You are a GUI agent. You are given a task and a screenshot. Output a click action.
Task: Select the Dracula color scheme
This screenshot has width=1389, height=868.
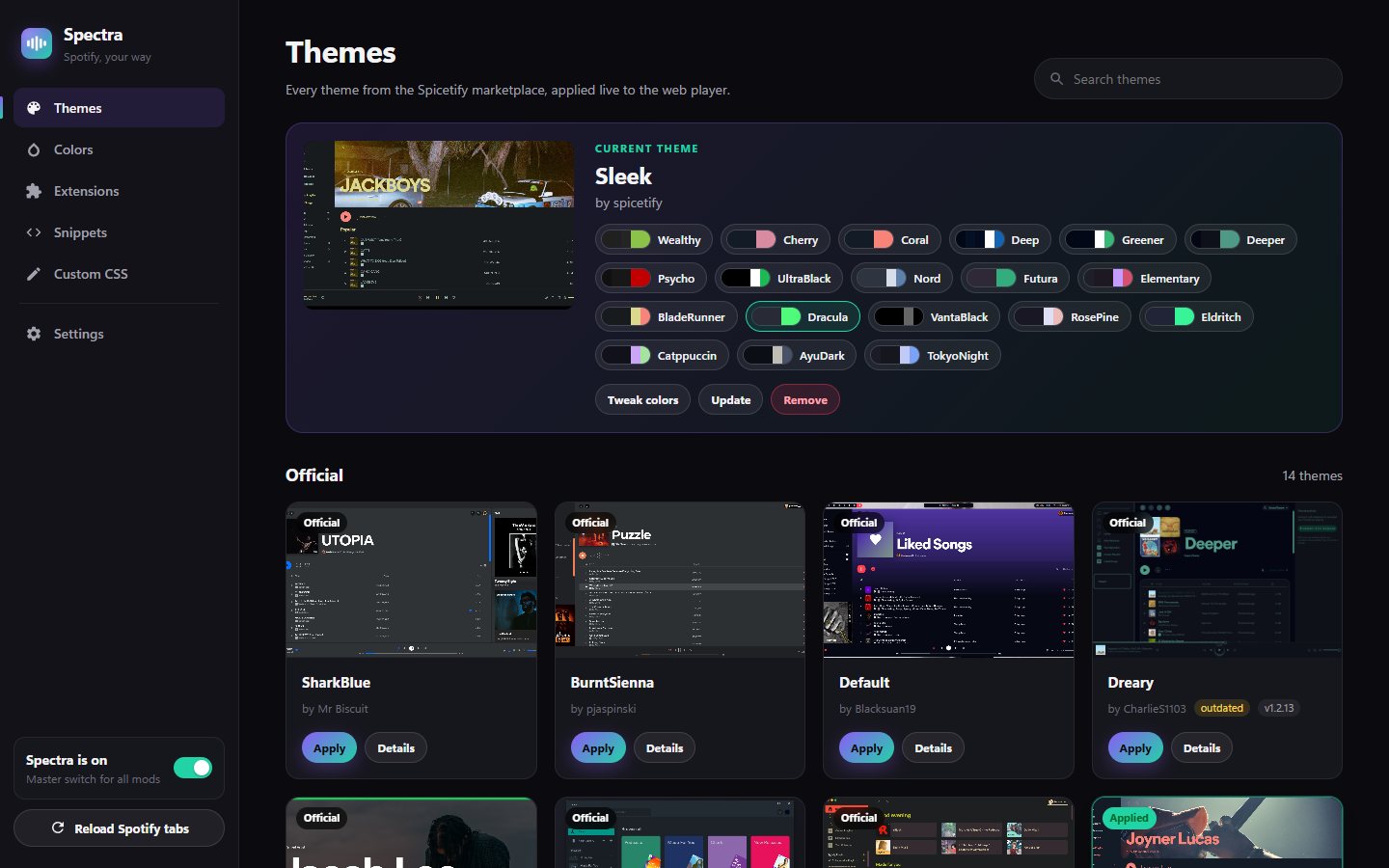(803, 317)
